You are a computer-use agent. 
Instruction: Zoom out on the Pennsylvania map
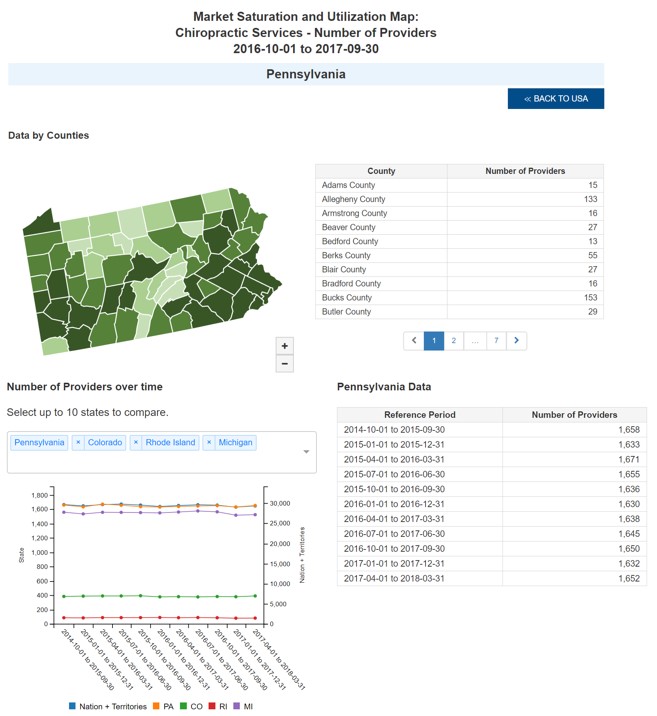point(285,364)
